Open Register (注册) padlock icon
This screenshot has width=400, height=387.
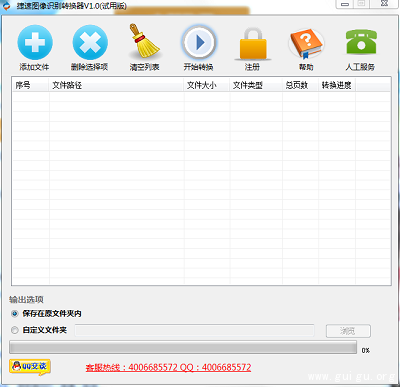coord(253,44)
